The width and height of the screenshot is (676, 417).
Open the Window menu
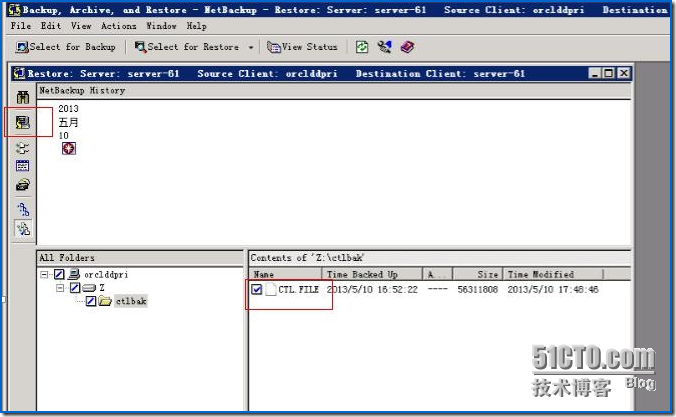coord(161,26)
